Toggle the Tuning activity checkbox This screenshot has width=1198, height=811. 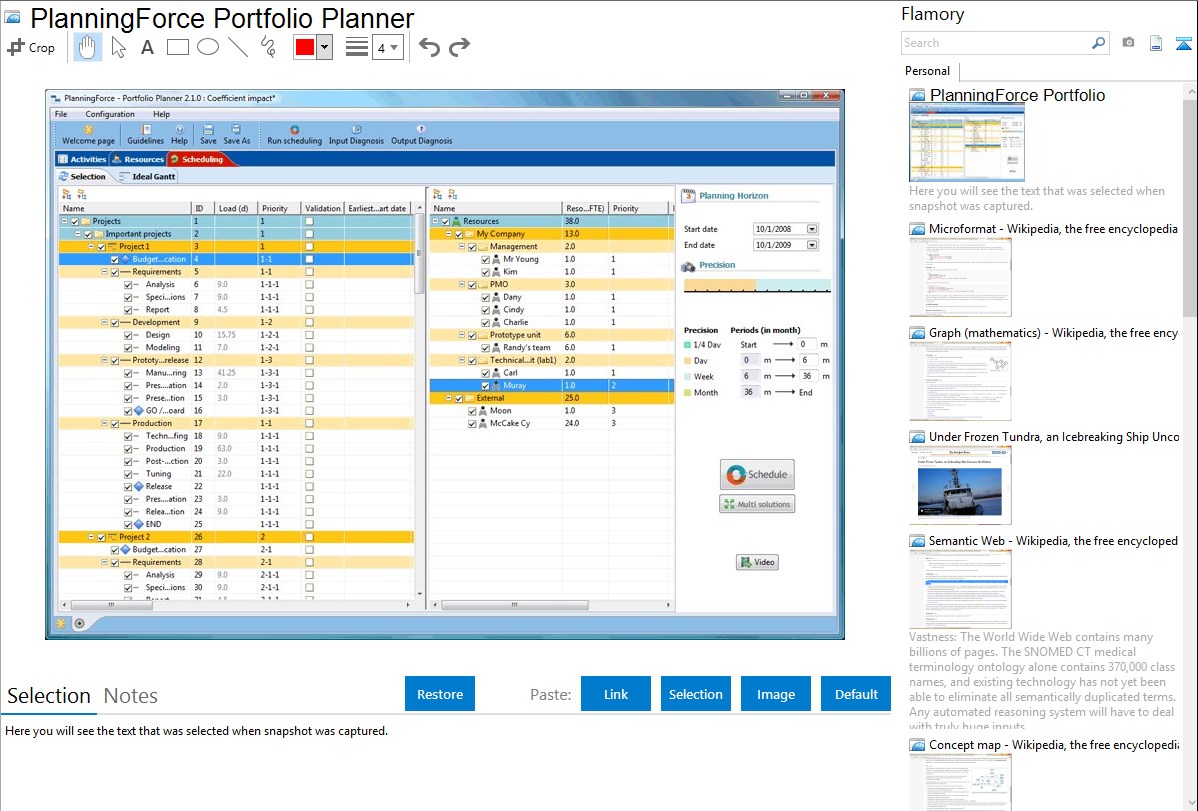click(x=128, y=474)
